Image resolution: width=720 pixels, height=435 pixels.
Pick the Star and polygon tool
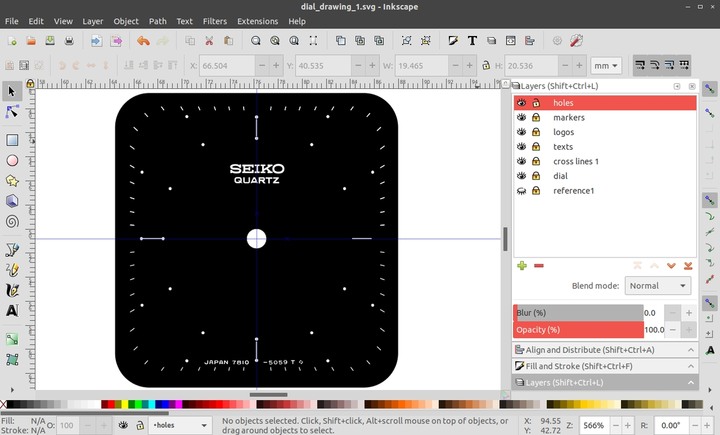tap(12, 181)
